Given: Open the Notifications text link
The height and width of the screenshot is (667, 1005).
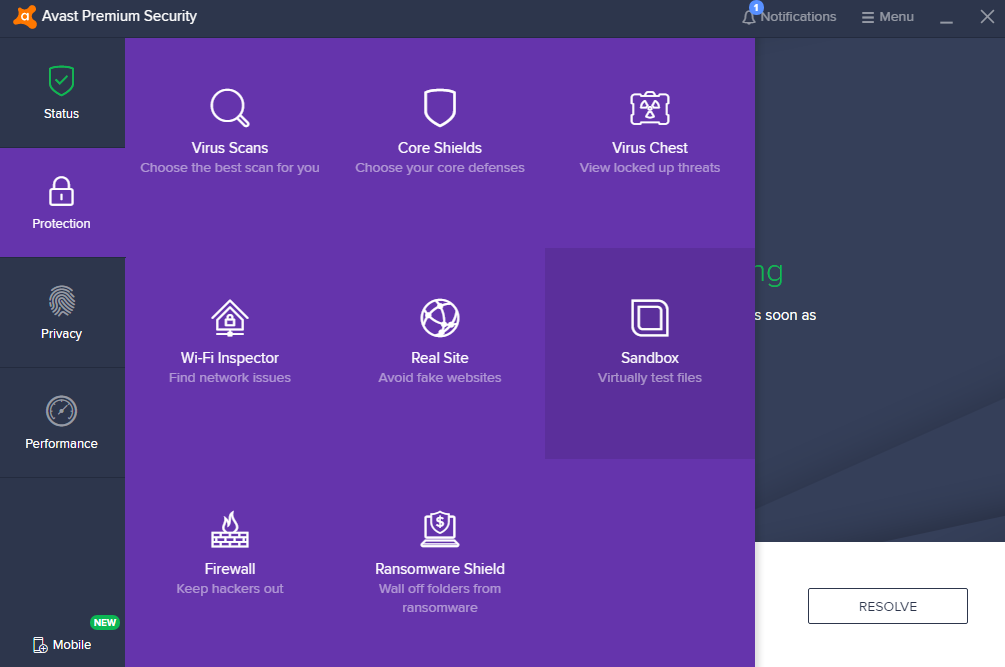Looking at the screenshot, I should [799, 17].
